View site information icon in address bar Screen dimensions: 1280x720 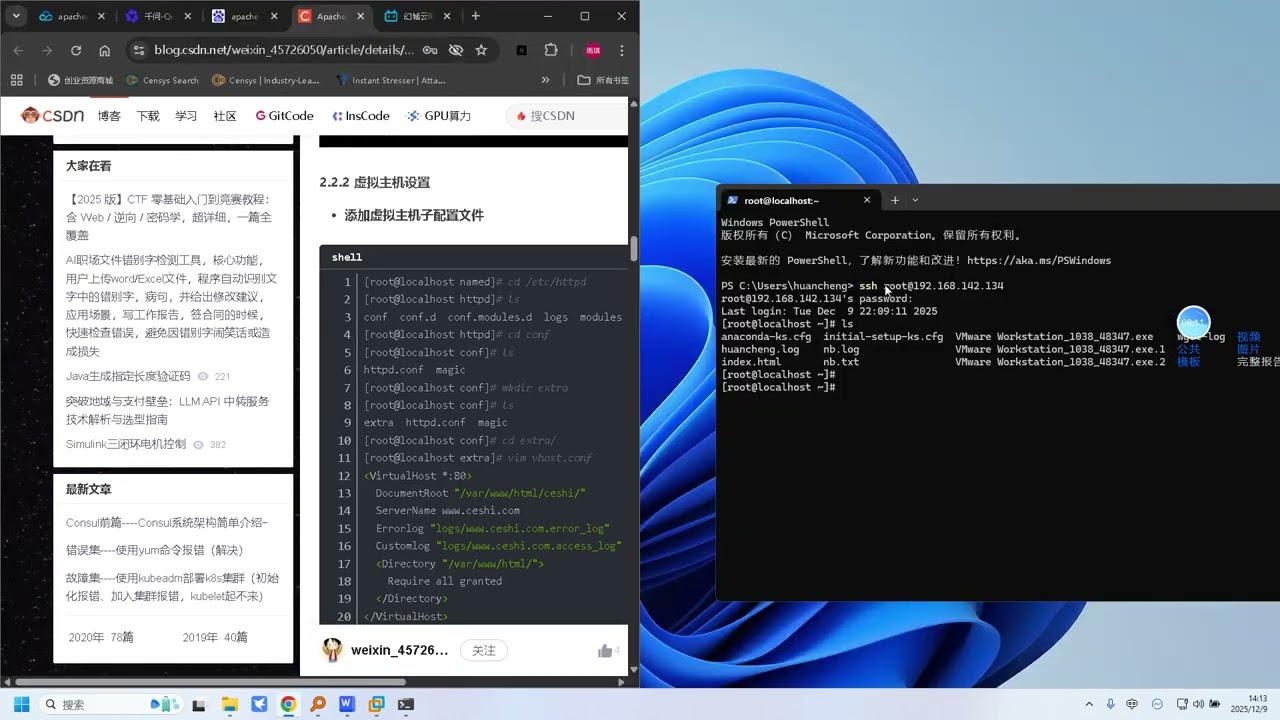coord(140,50)
